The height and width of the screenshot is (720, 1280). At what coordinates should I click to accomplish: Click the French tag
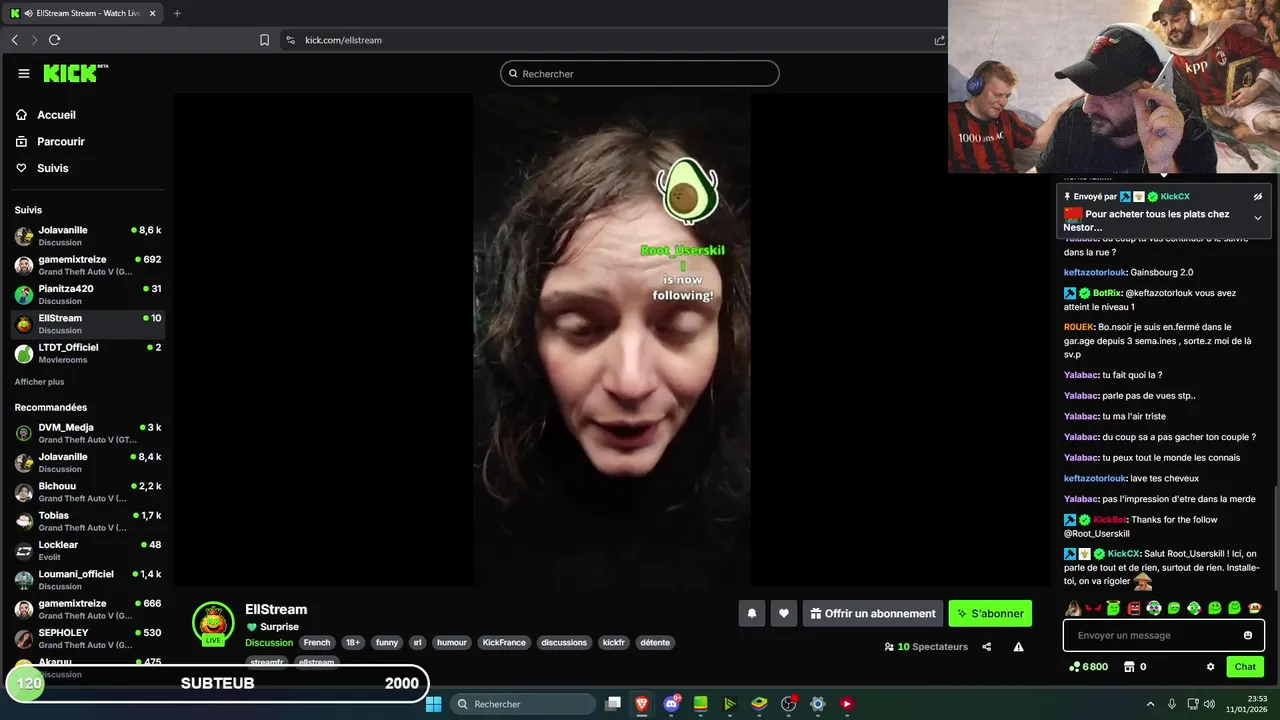317,643
